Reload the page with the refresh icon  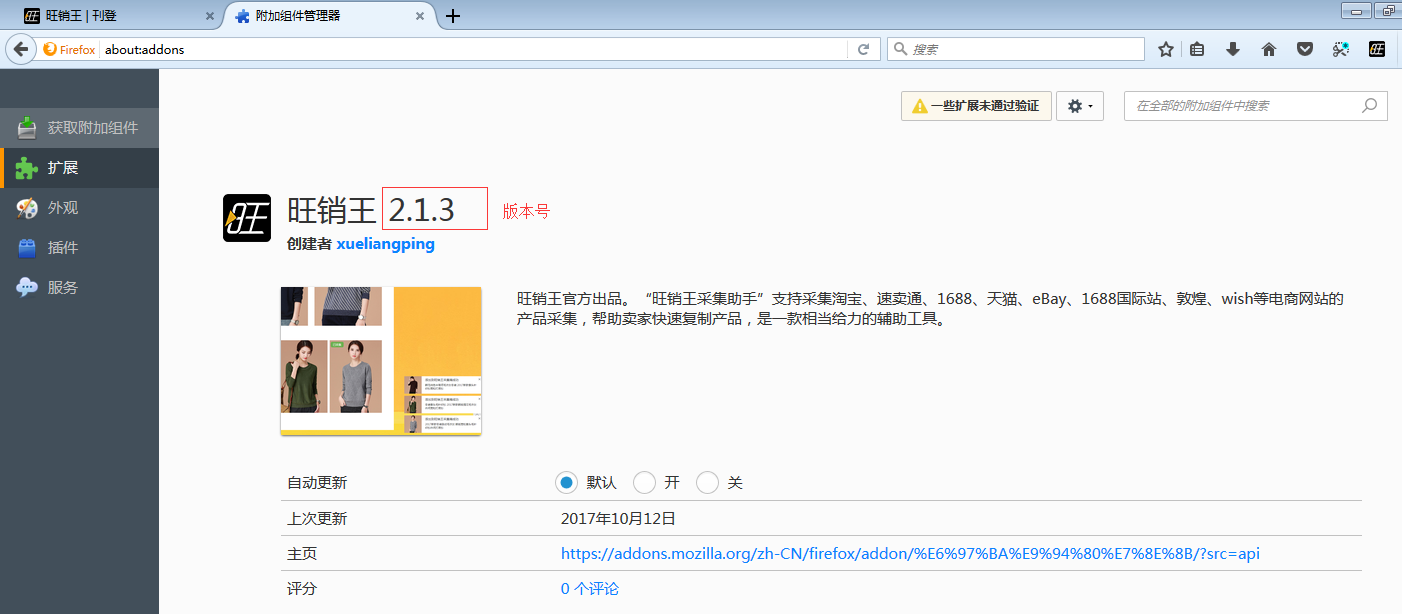click(864, 49)
